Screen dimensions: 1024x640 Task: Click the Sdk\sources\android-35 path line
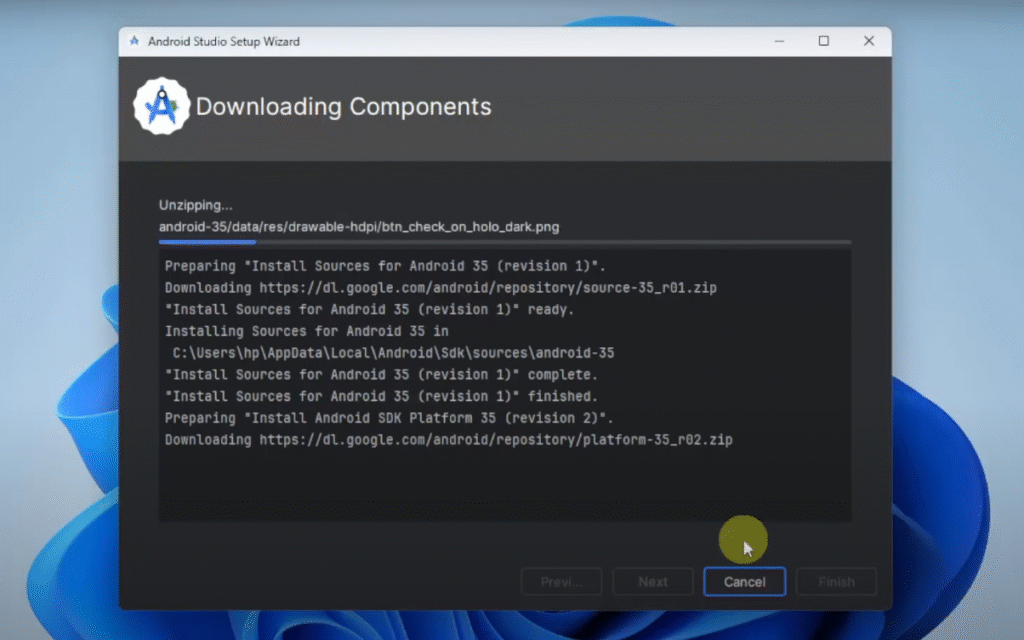coord(393,353)
